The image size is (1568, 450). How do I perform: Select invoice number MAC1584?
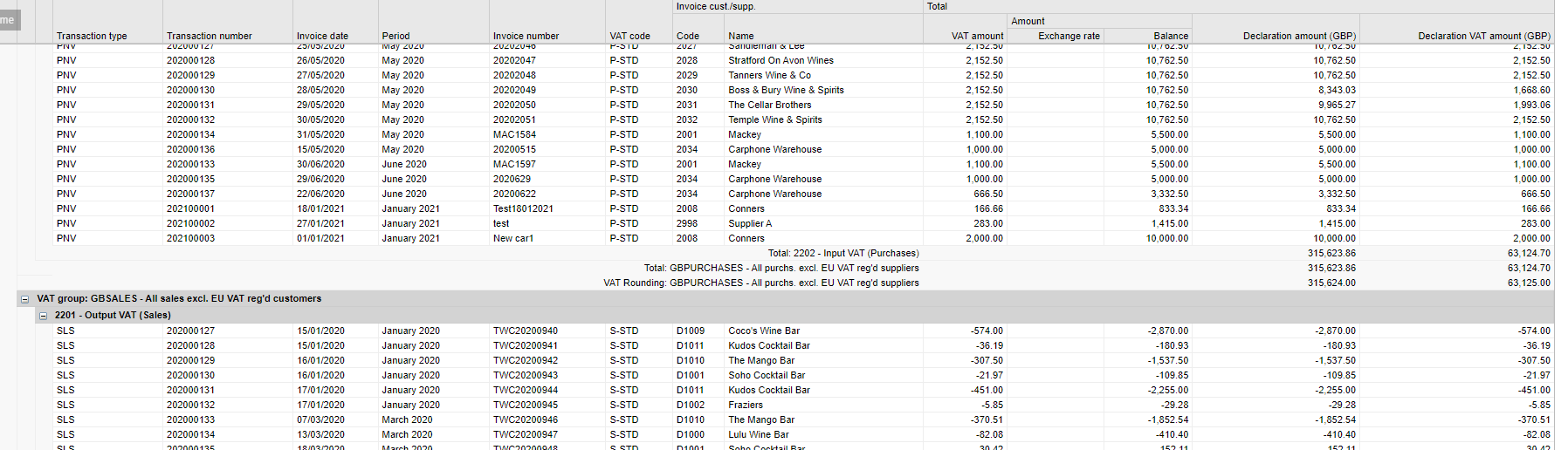point(514,134)
